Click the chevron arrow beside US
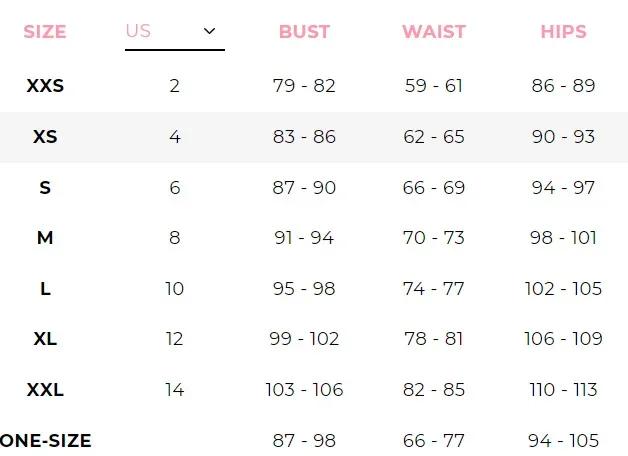Screen dimensions: 628x456 pos(209,31)
